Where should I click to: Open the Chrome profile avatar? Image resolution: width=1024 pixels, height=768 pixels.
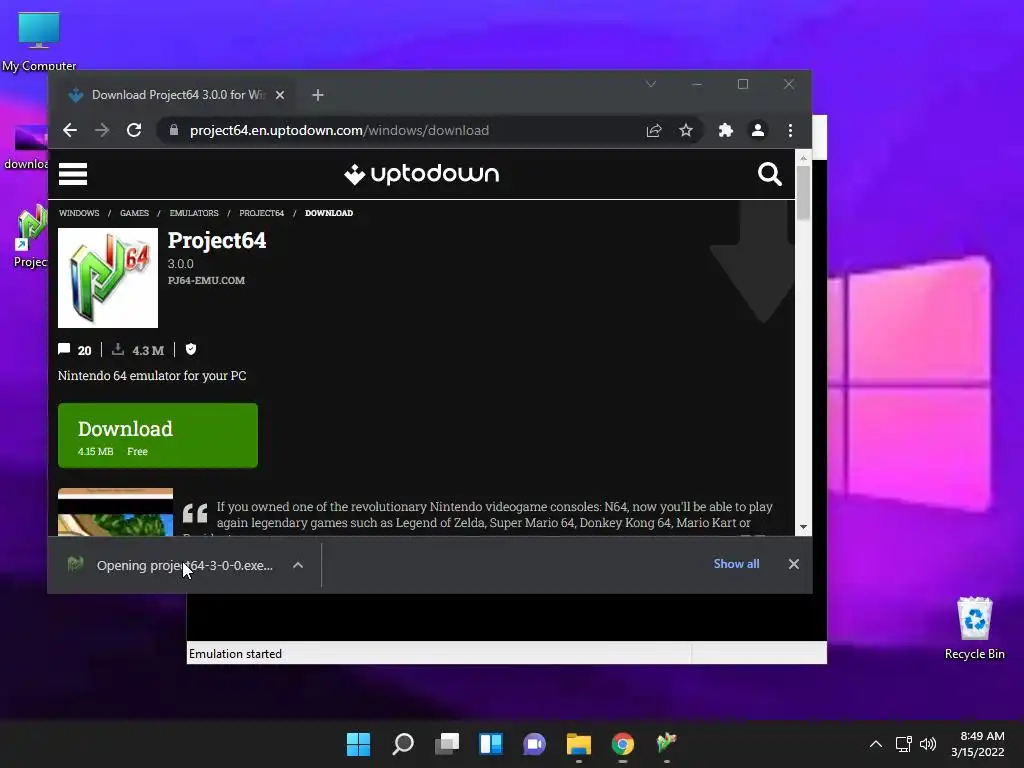click(758, 131)
